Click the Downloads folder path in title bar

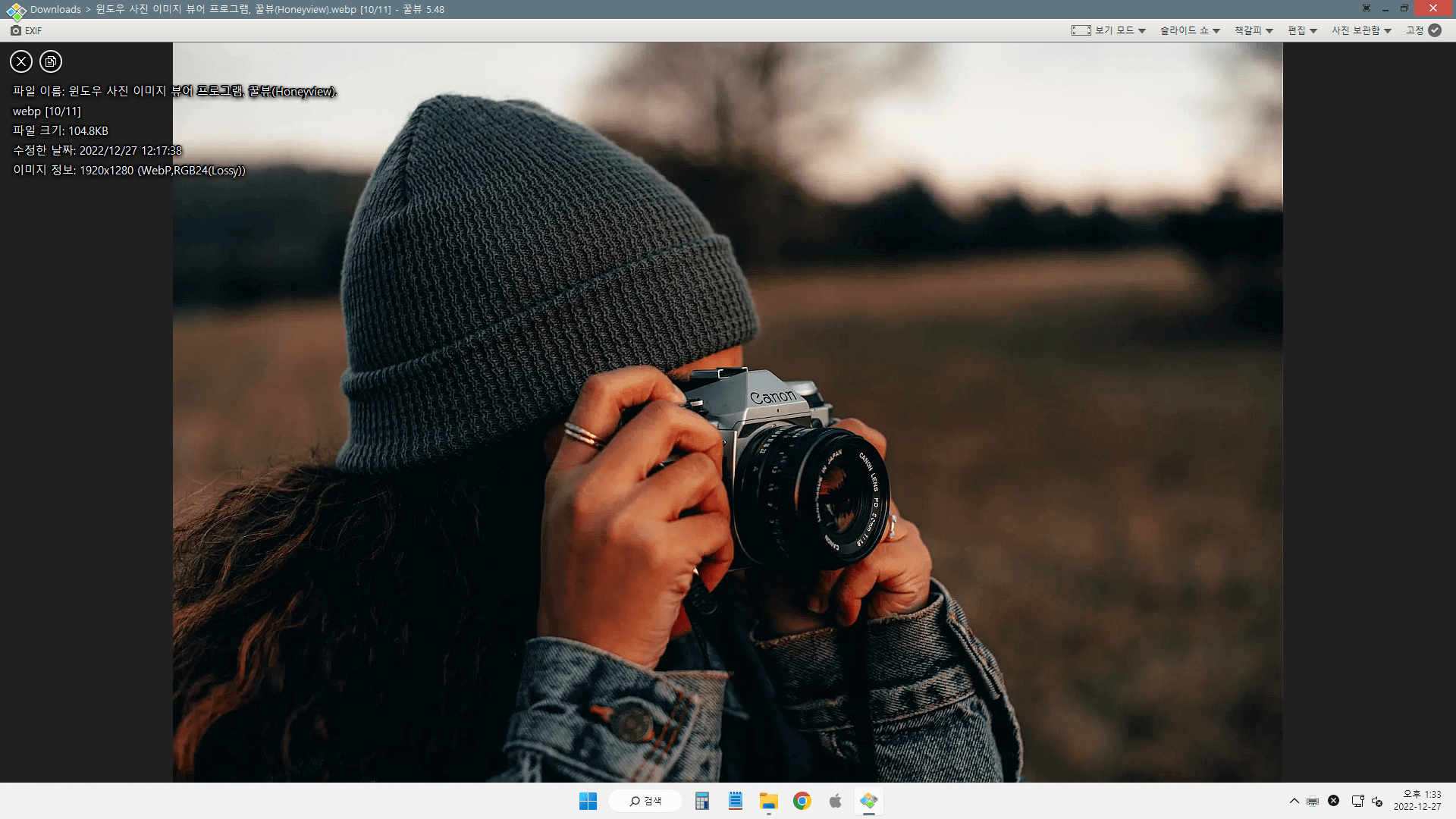pyautogui.click(x=55, y=10)
